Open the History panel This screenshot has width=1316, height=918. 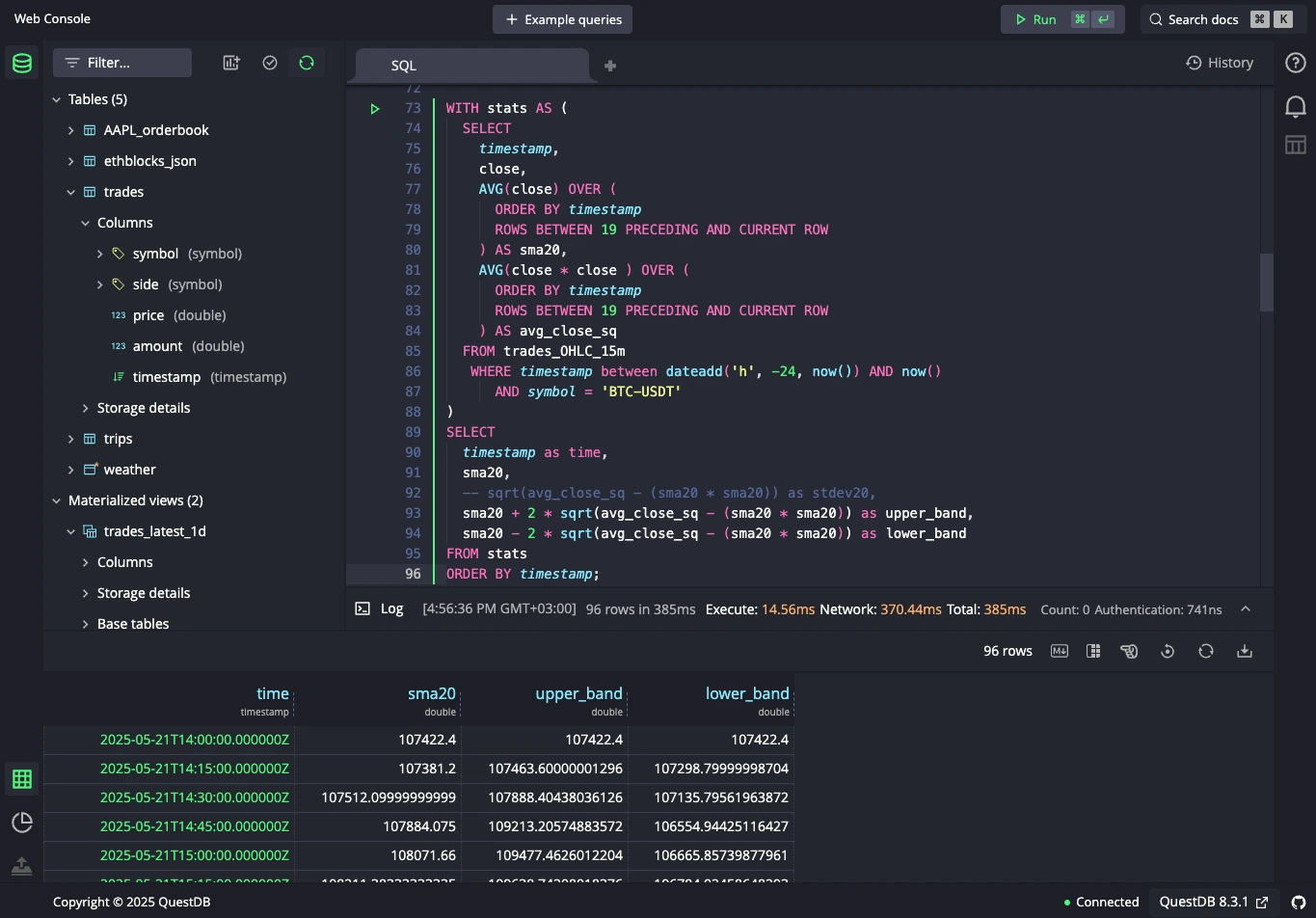tap(1220, 62)
